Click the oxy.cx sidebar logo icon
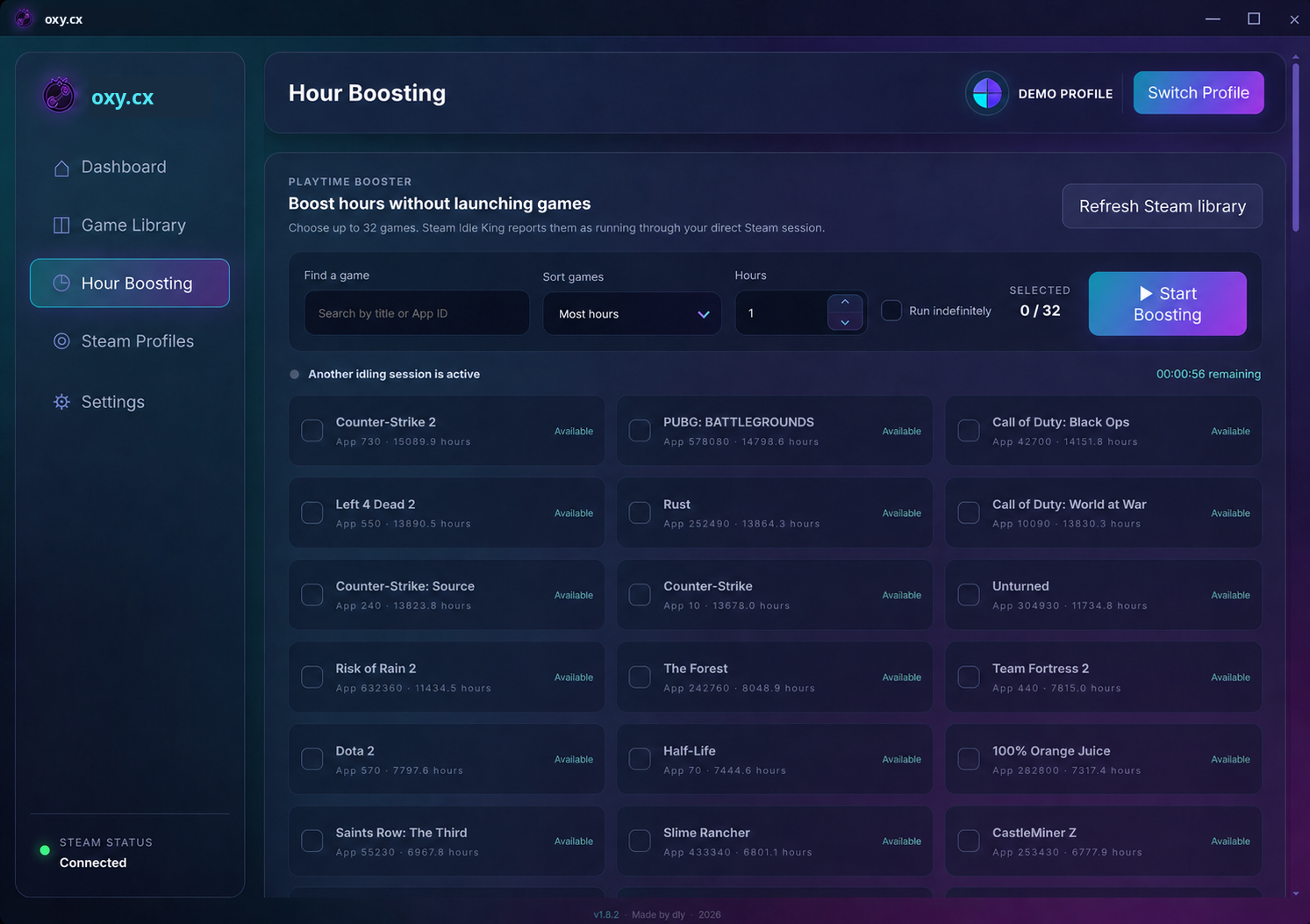The width and height of the screenshot is (1310, 924). pyautogui.click(x=59, y=96)
